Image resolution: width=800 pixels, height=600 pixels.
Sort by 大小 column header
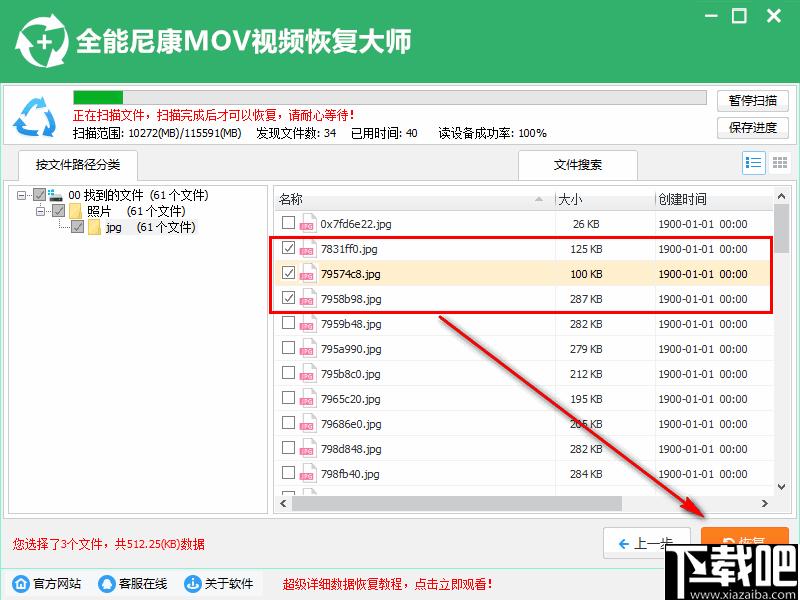[605, 199]
